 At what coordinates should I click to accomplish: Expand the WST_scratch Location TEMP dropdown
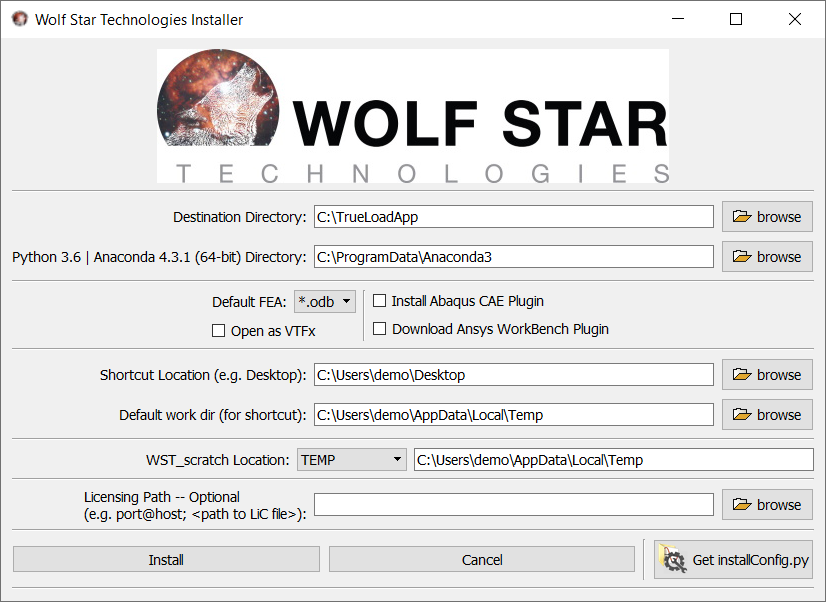click(351, 460)
